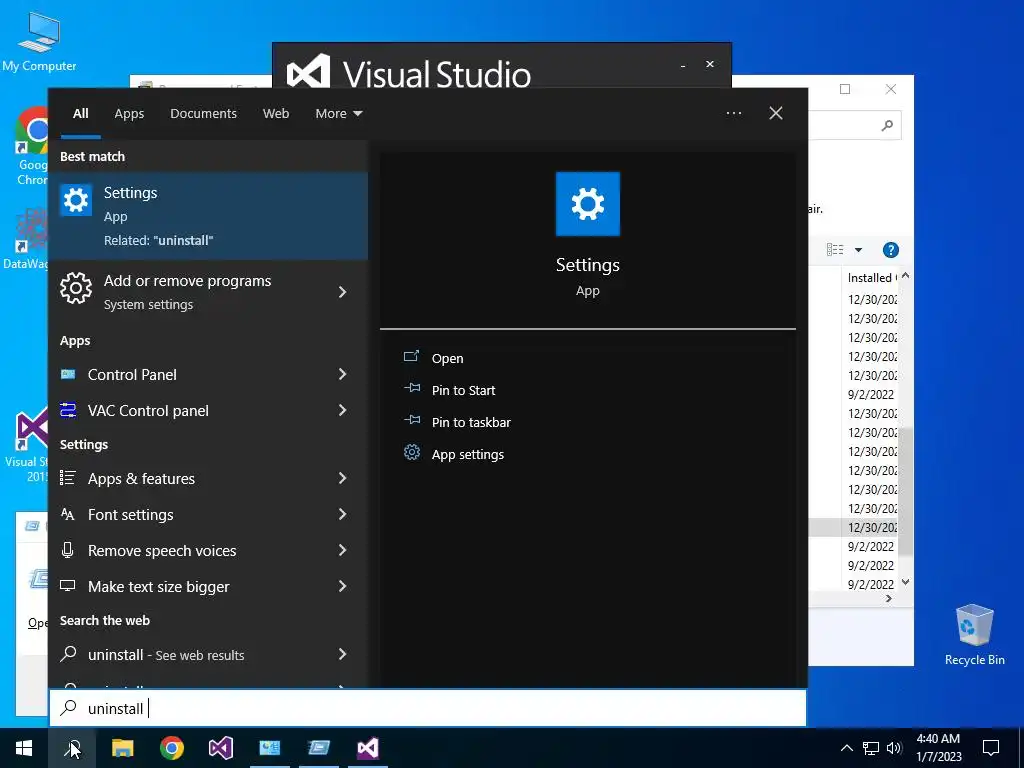The height and width of the screenshot is (768, 1024).
Task: Click the 9/2/2022 date below the fifth 12/30 row
Action: [x=871, y=394]
